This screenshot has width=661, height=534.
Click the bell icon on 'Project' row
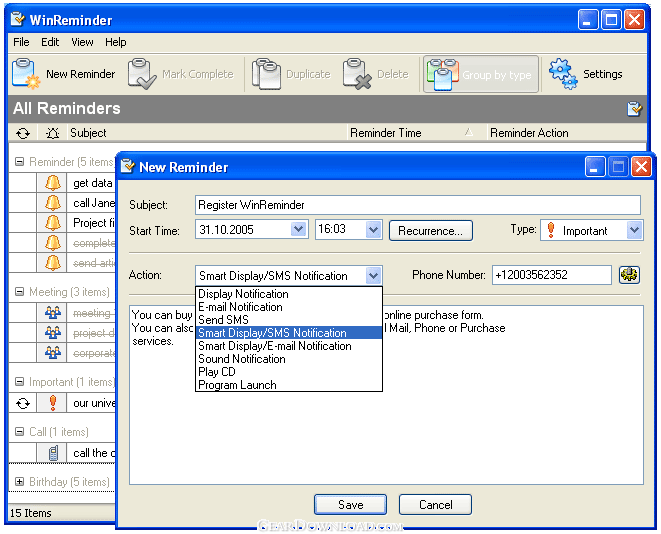53,223
